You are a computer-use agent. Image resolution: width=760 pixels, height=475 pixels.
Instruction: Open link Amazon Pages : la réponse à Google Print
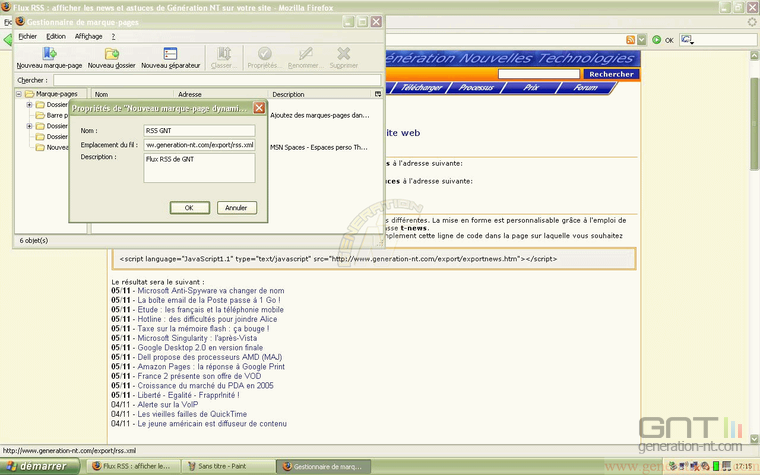click(x=211, y=366)
